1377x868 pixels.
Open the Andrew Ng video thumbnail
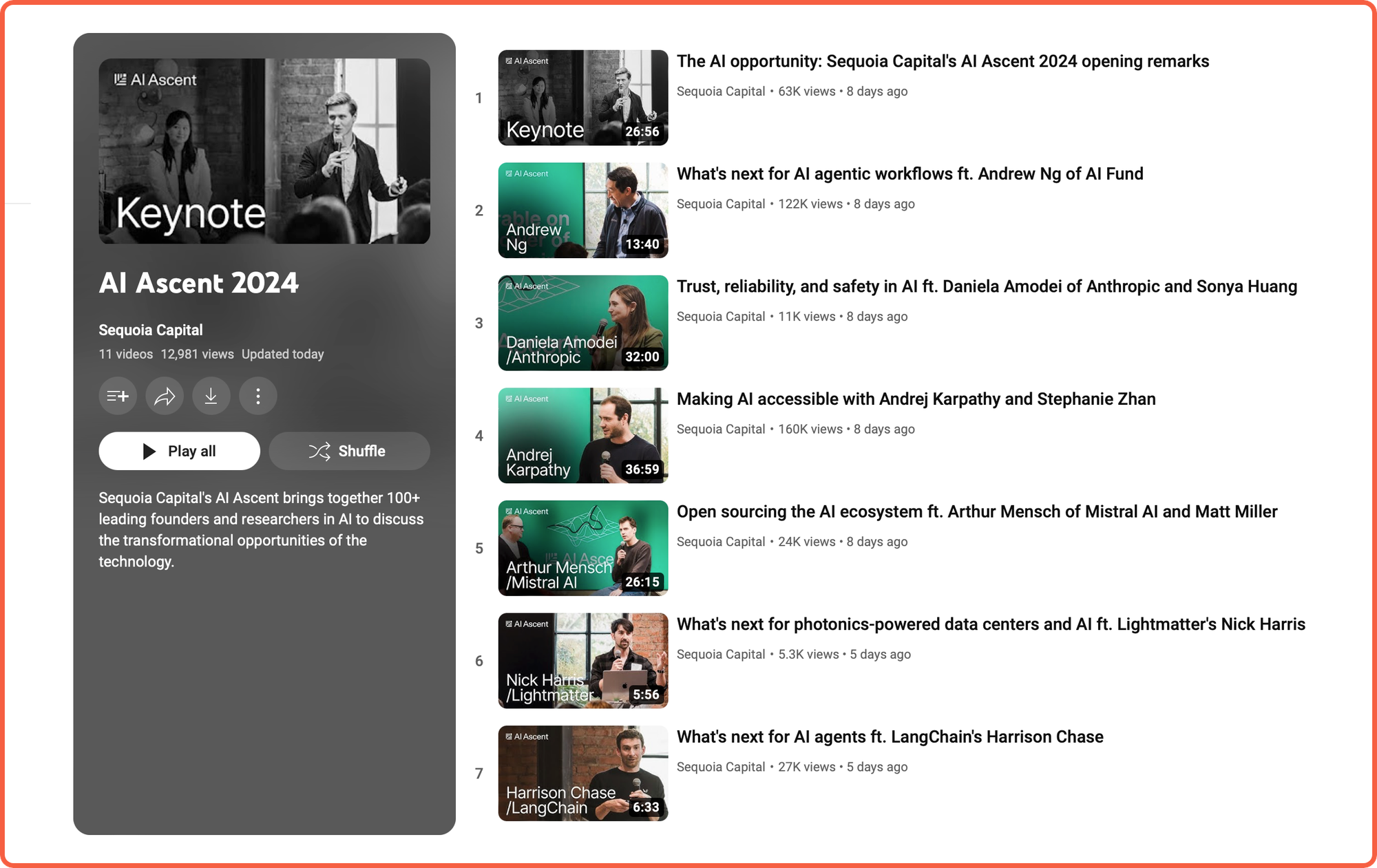pyautogui.click(x=582, y=210)
